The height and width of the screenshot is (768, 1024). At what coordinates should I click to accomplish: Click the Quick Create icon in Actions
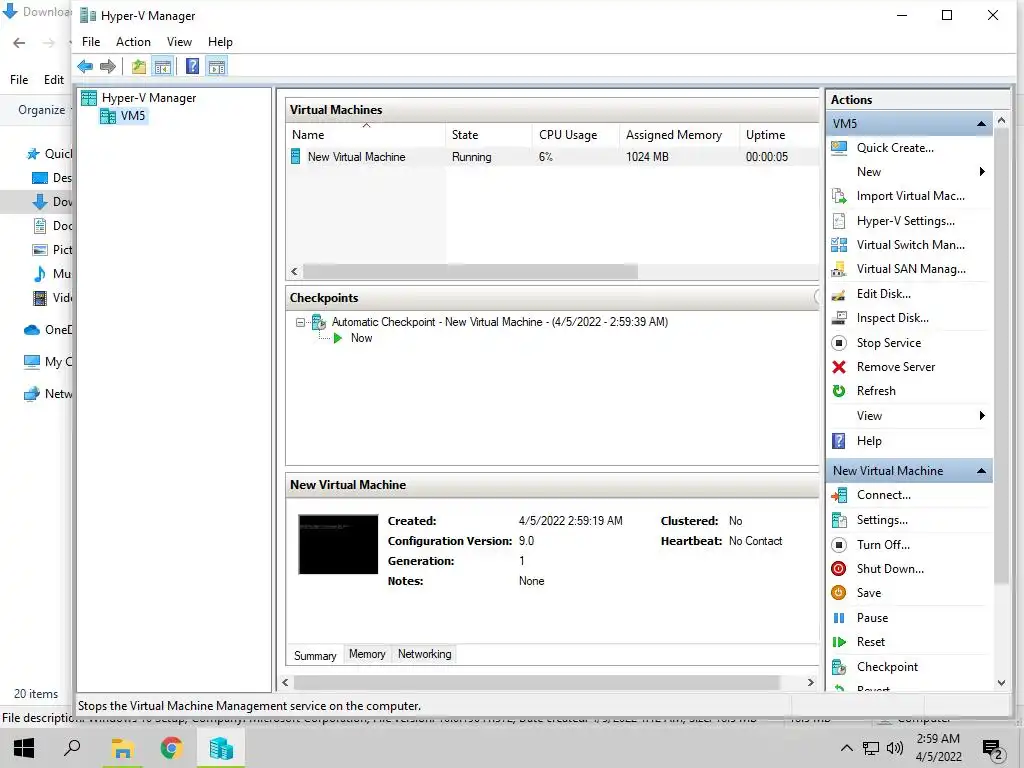839,148
